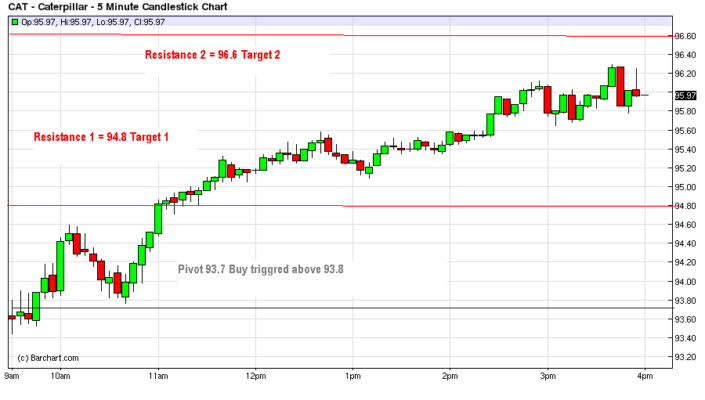Click the 93.20 price axis label
The image size is (705, 400).
[x=685, y=357]
